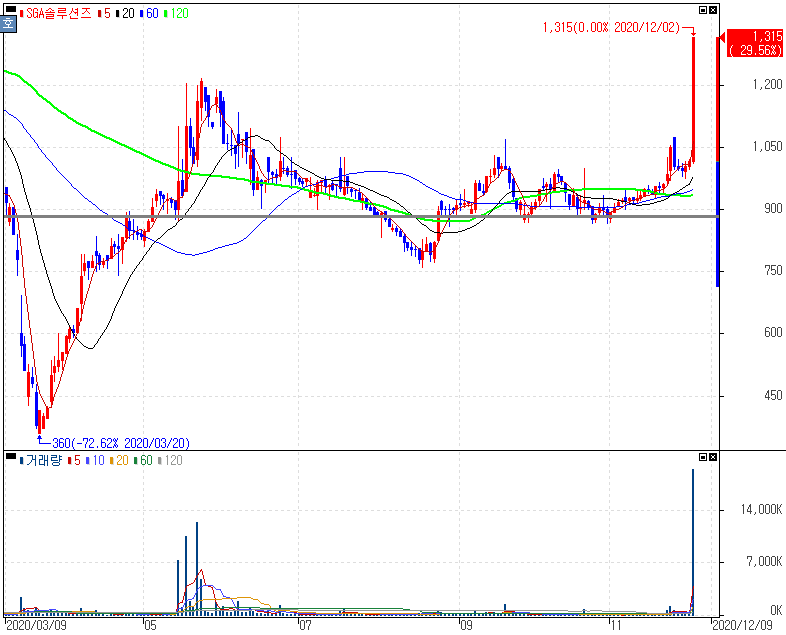Click the 1,200 price axis label
Screen dimensions: 786x635
[x=767, y=84]
